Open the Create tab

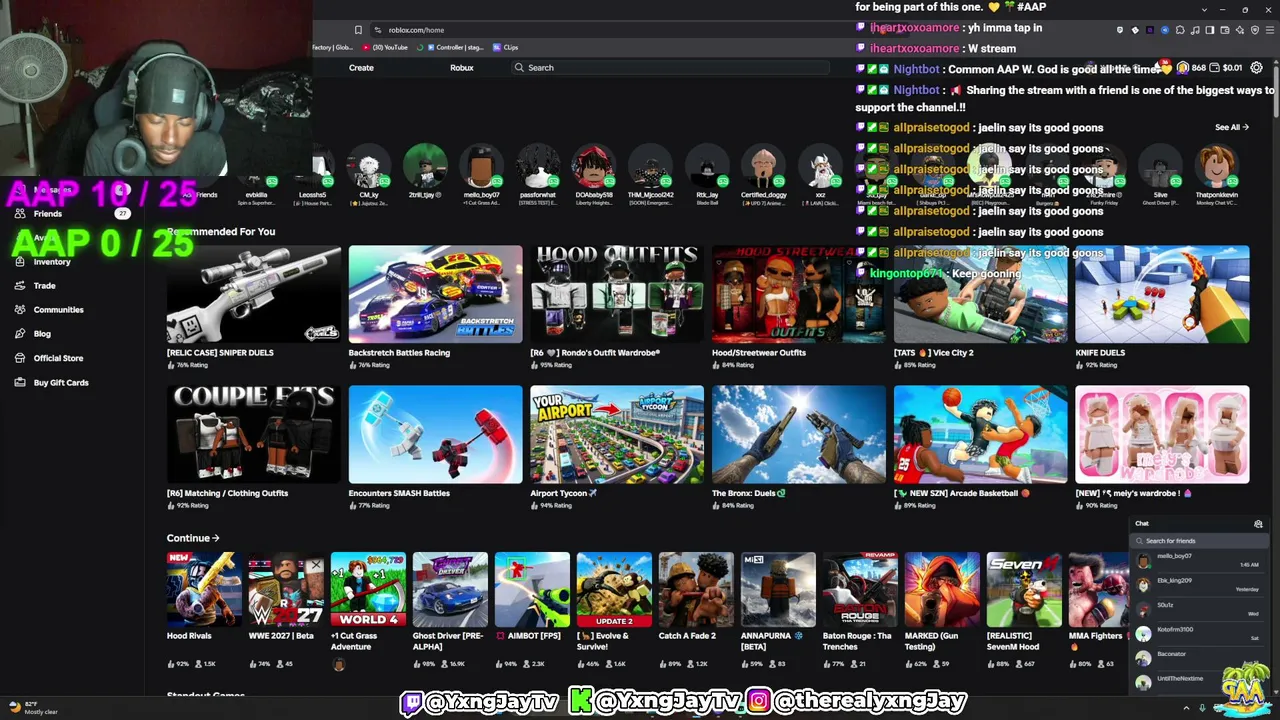pos(361,68)
